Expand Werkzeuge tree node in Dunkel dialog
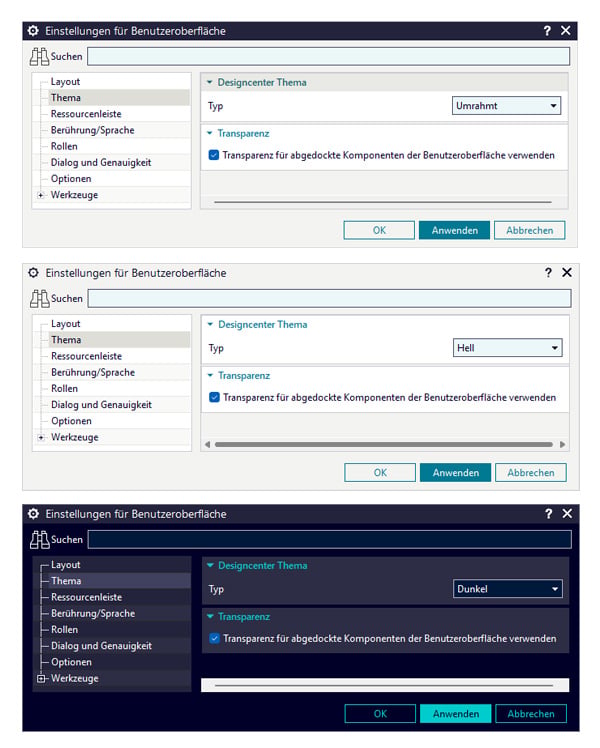The image size is (600, 748). [x=41, y=678]
